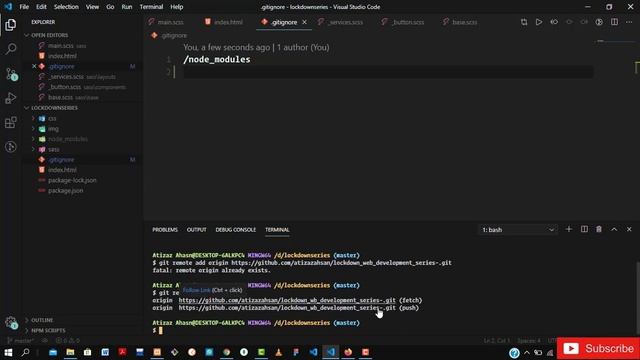
Task: Click the Ln 2, Col 1 status bar entry
Action: point(497,340)
